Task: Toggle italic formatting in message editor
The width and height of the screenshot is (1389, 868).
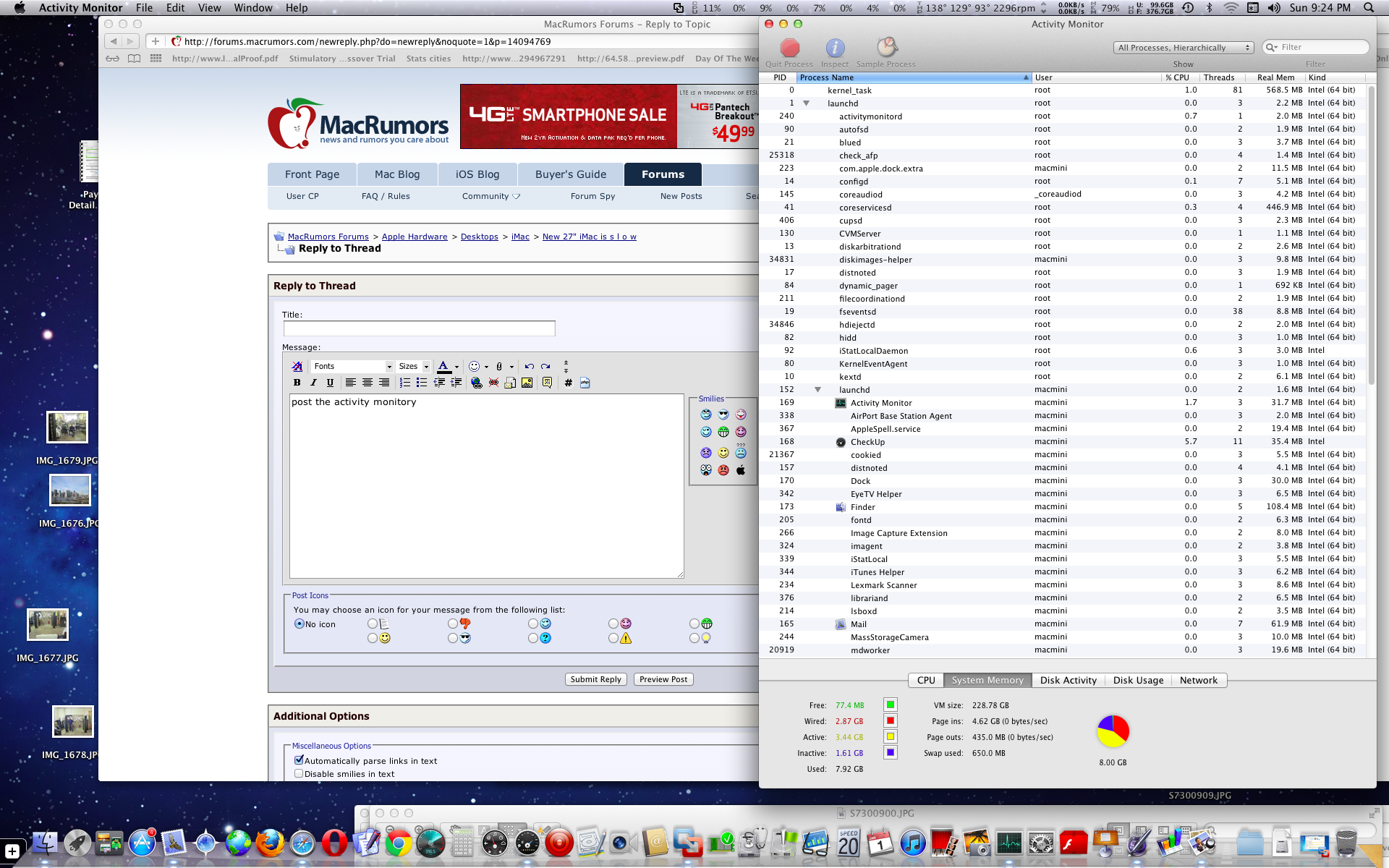Action: pos(313,383)
